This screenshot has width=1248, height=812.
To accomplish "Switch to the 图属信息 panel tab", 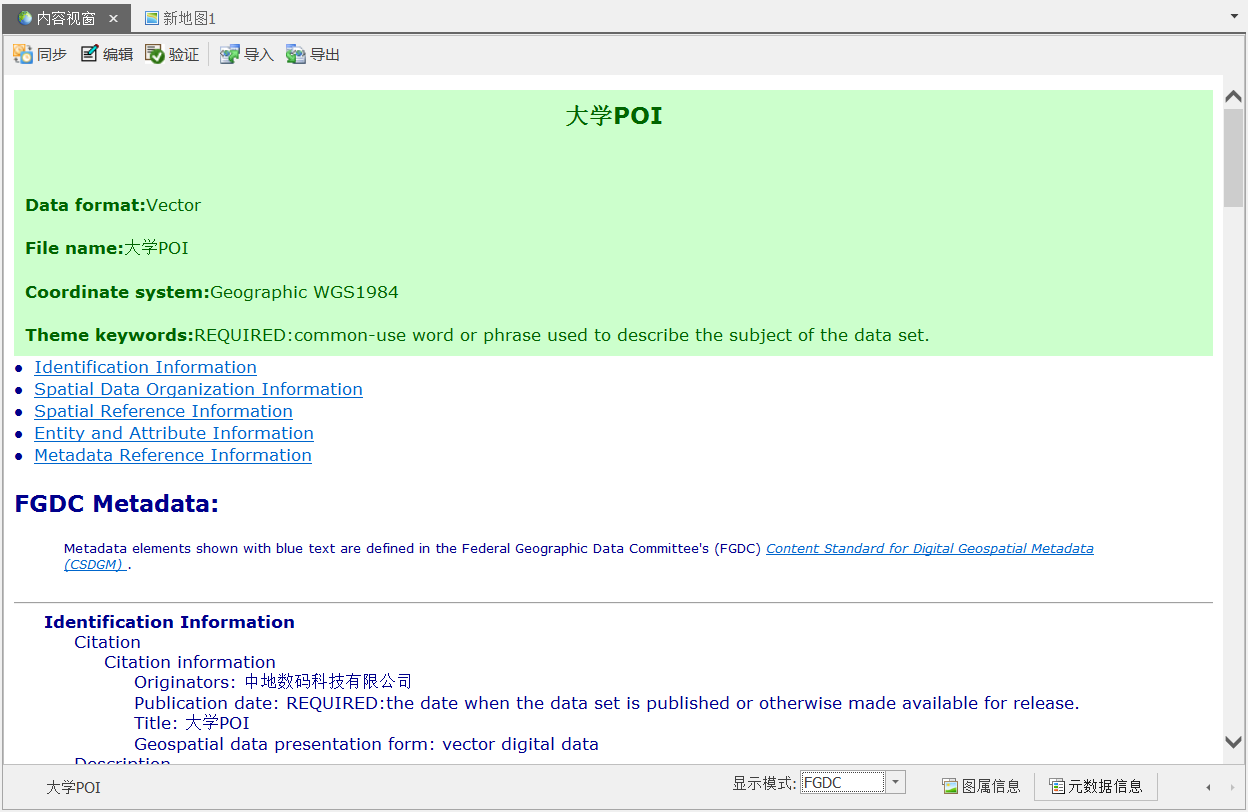I will [x=981, y=786].
